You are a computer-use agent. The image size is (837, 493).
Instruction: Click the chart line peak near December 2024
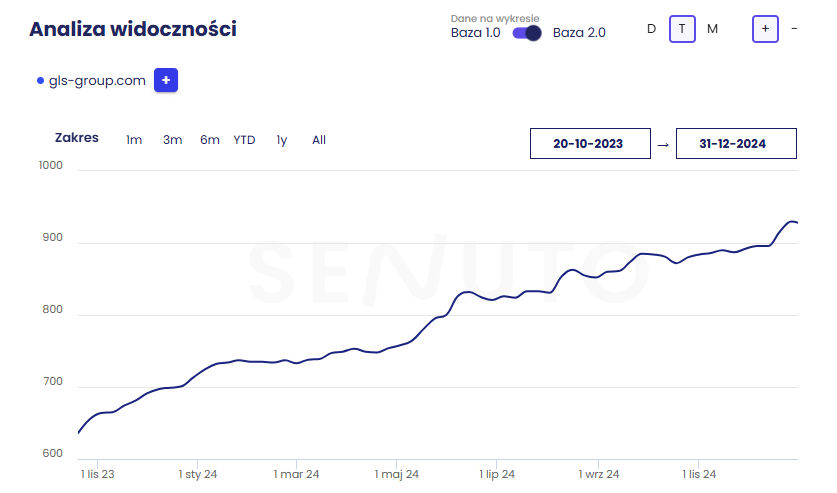pyautogui.click(x=790, y=221)
